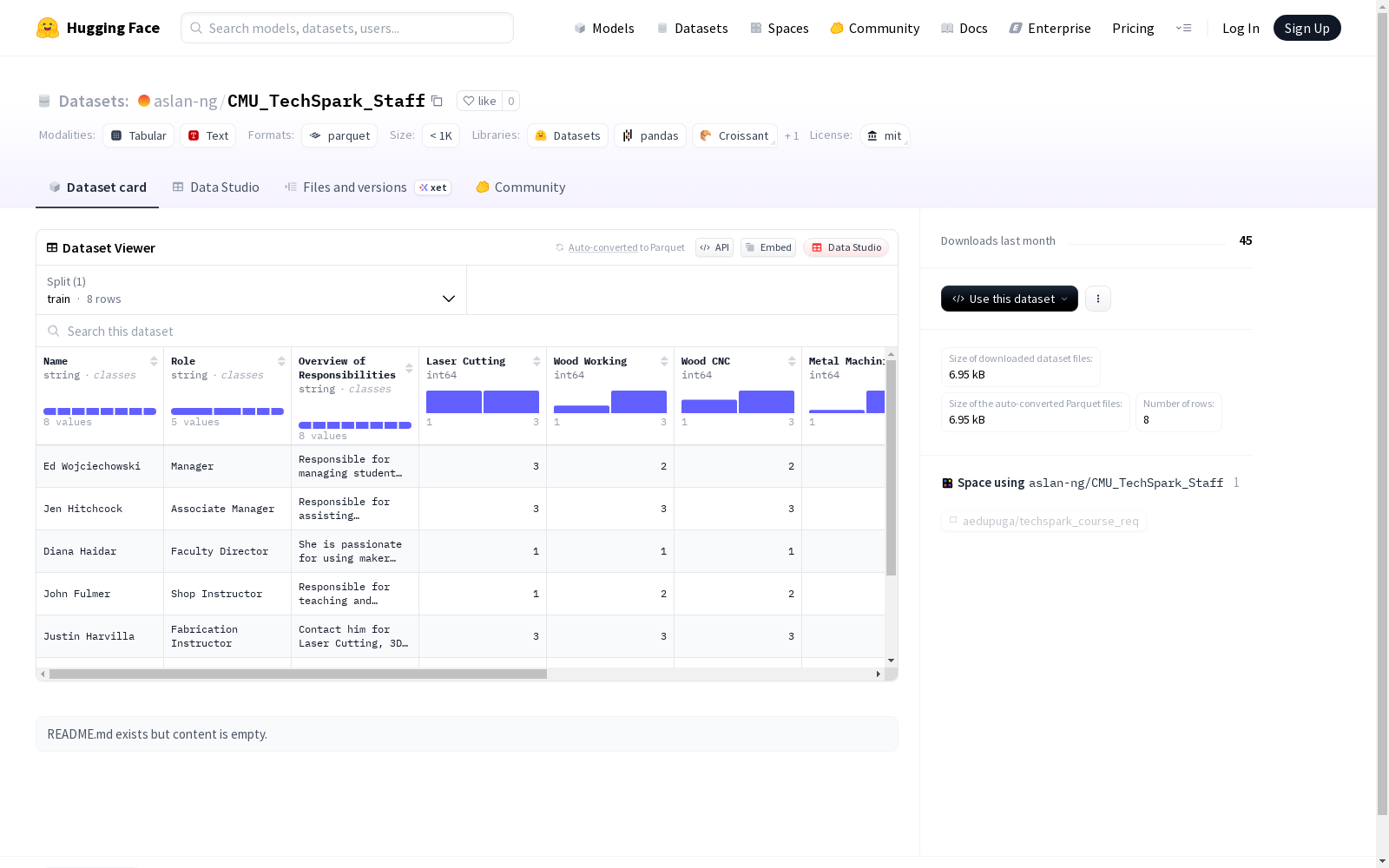
Task: Sort Overview of Responsibilities column icon
Action: click(x=409, y=368)
